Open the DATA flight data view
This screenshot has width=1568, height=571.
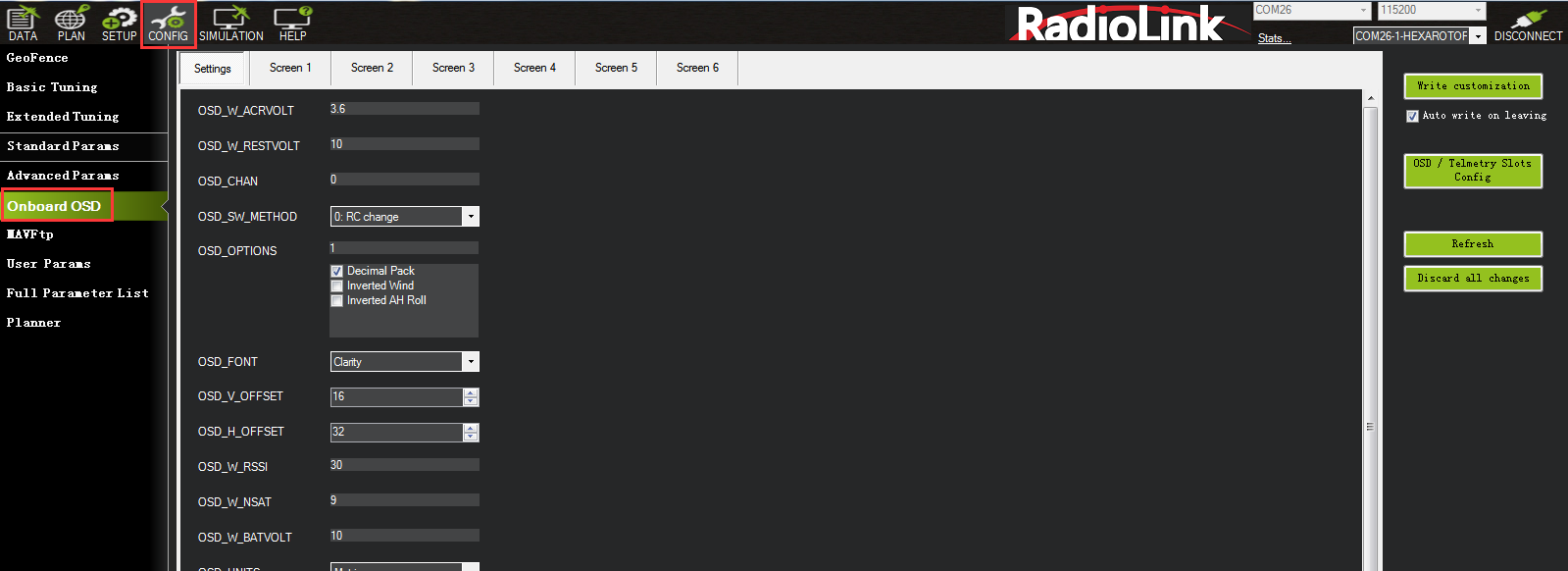pos(23,23)
